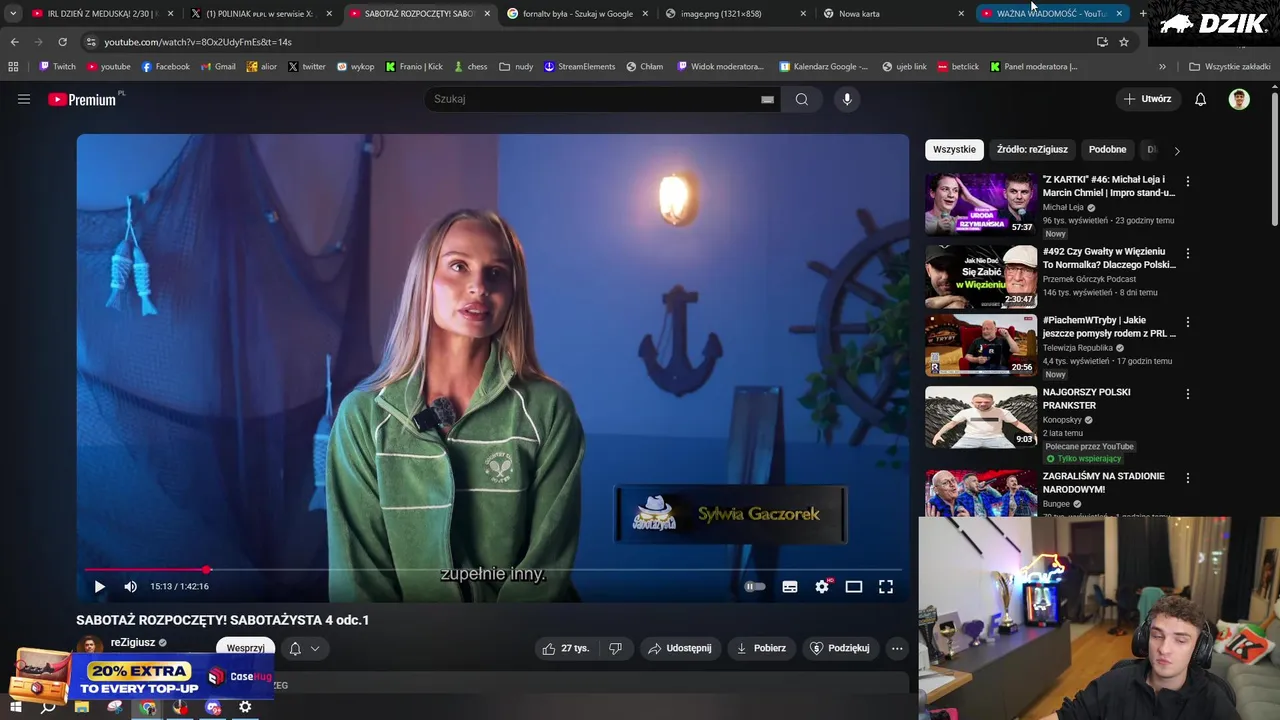The width and height of the screenshot is (1280, 720).
Task: Open the on-screen keyboard in the search box
Action: [x=767, y=99]
